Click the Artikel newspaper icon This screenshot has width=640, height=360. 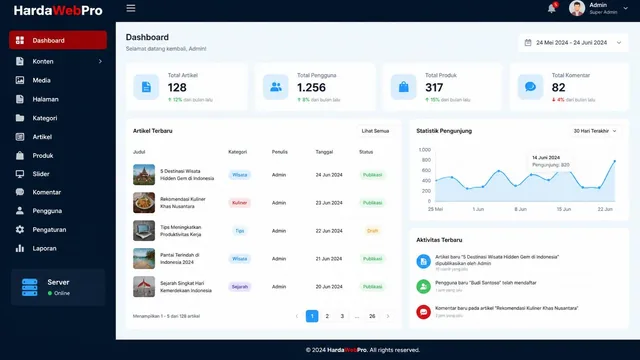click(20, 137)
